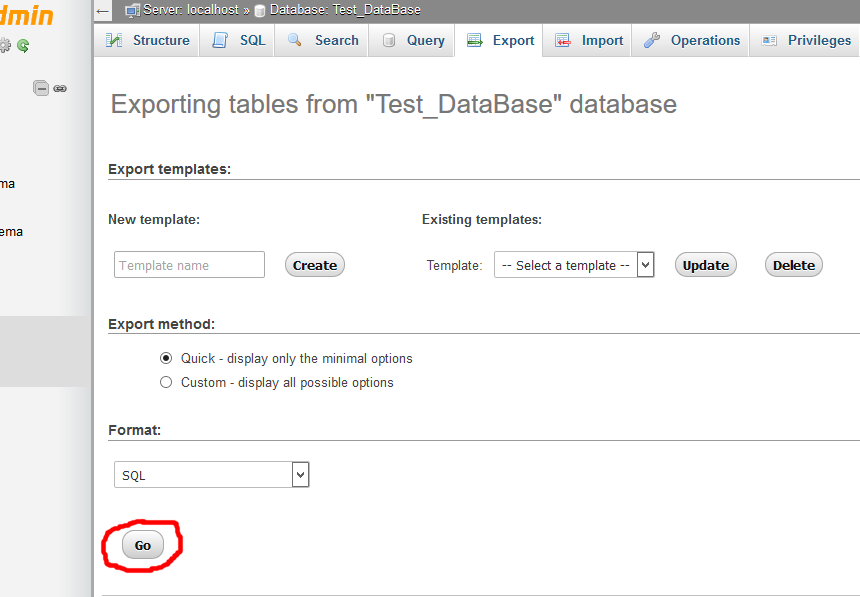Open the navigation settings gear icon
This screenshot has height=597, width=860.
[x=5, y=45]
